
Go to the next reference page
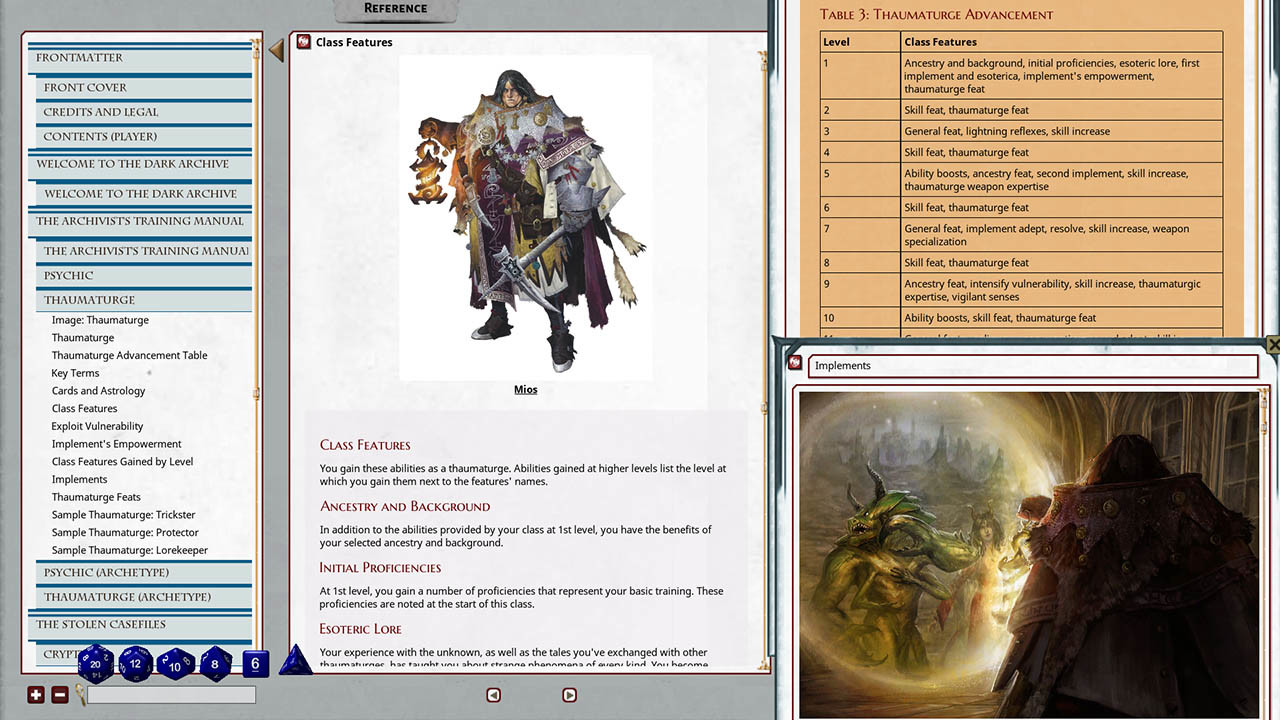click(x=569, y=694)
